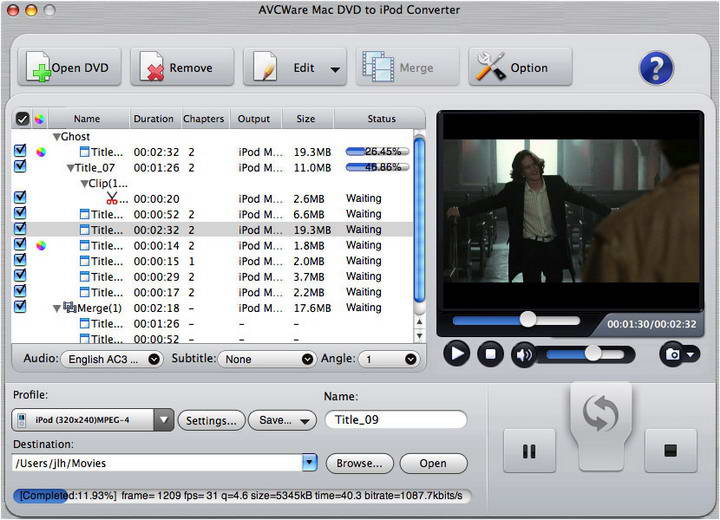This screenshot has width=720, height=520.
Task: Collapse the Merge(1) tree node
Action: (x=56, y=309)
